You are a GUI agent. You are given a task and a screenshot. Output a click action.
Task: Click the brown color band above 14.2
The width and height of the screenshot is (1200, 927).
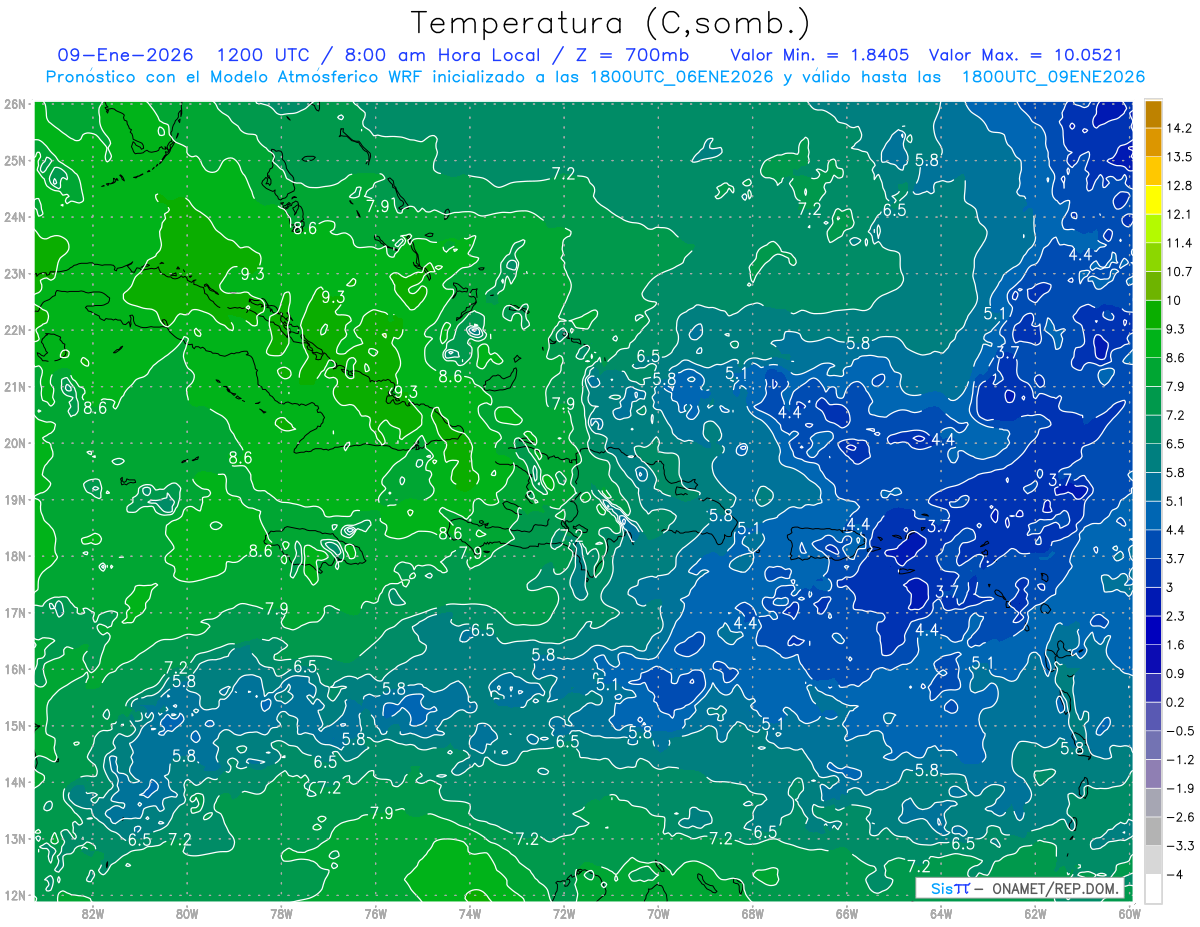(x=1153, y=114)
